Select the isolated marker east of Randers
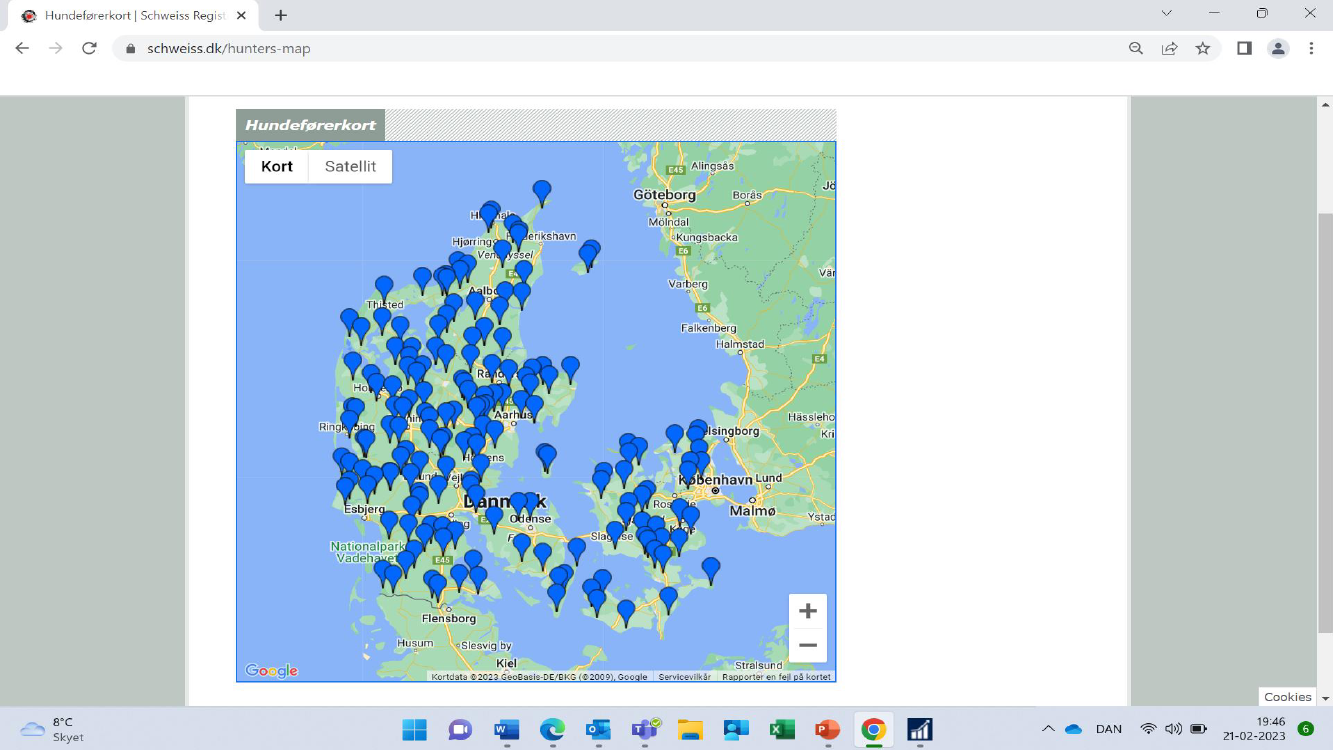1333x750 pixels. coord(570,369)
